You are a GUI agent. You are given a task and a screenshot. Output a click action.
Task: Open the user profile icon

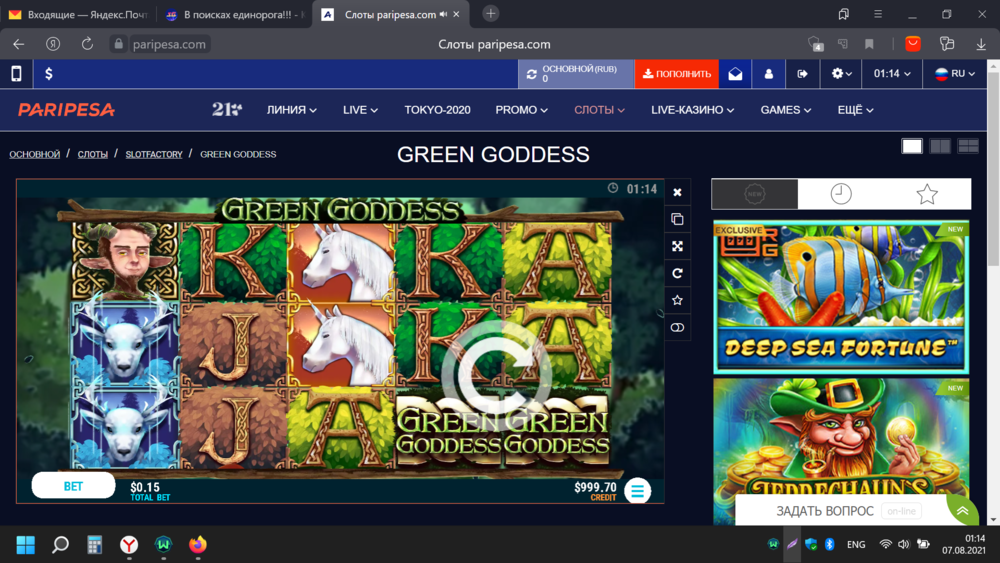point(768,74)
